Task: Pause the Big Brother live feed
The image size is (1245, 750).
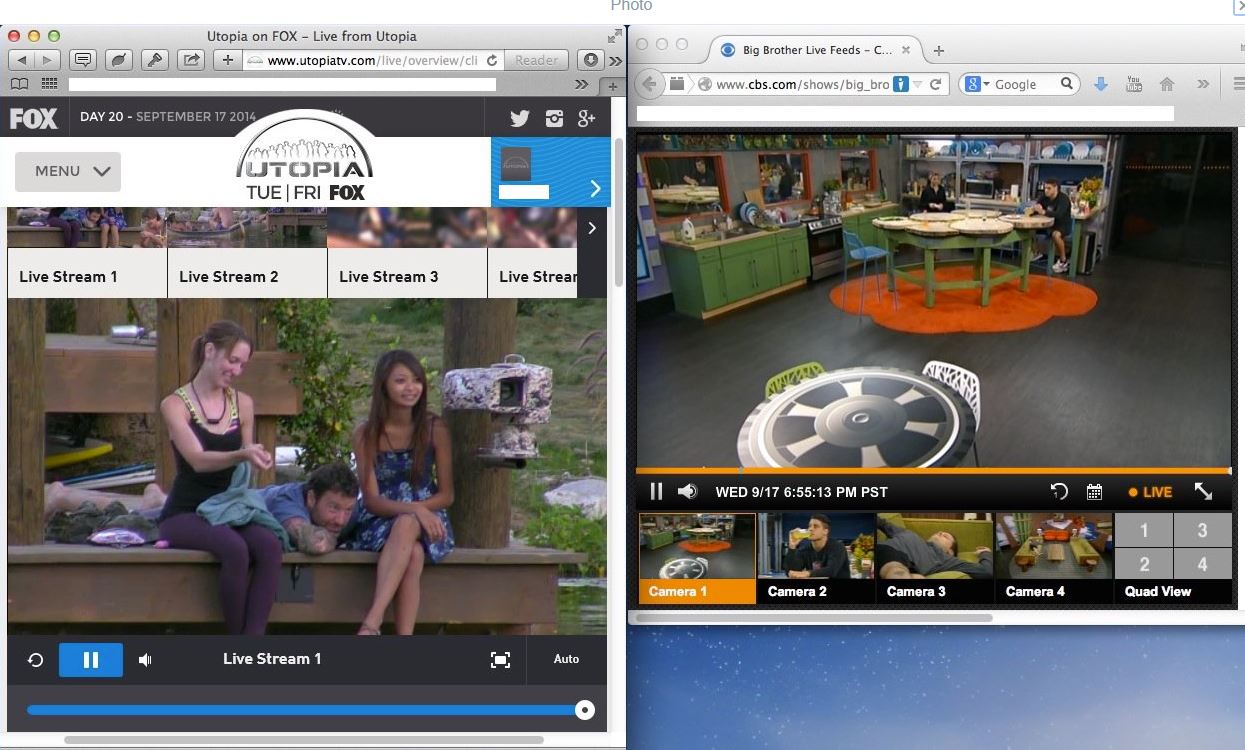Action: coord(657,491)
